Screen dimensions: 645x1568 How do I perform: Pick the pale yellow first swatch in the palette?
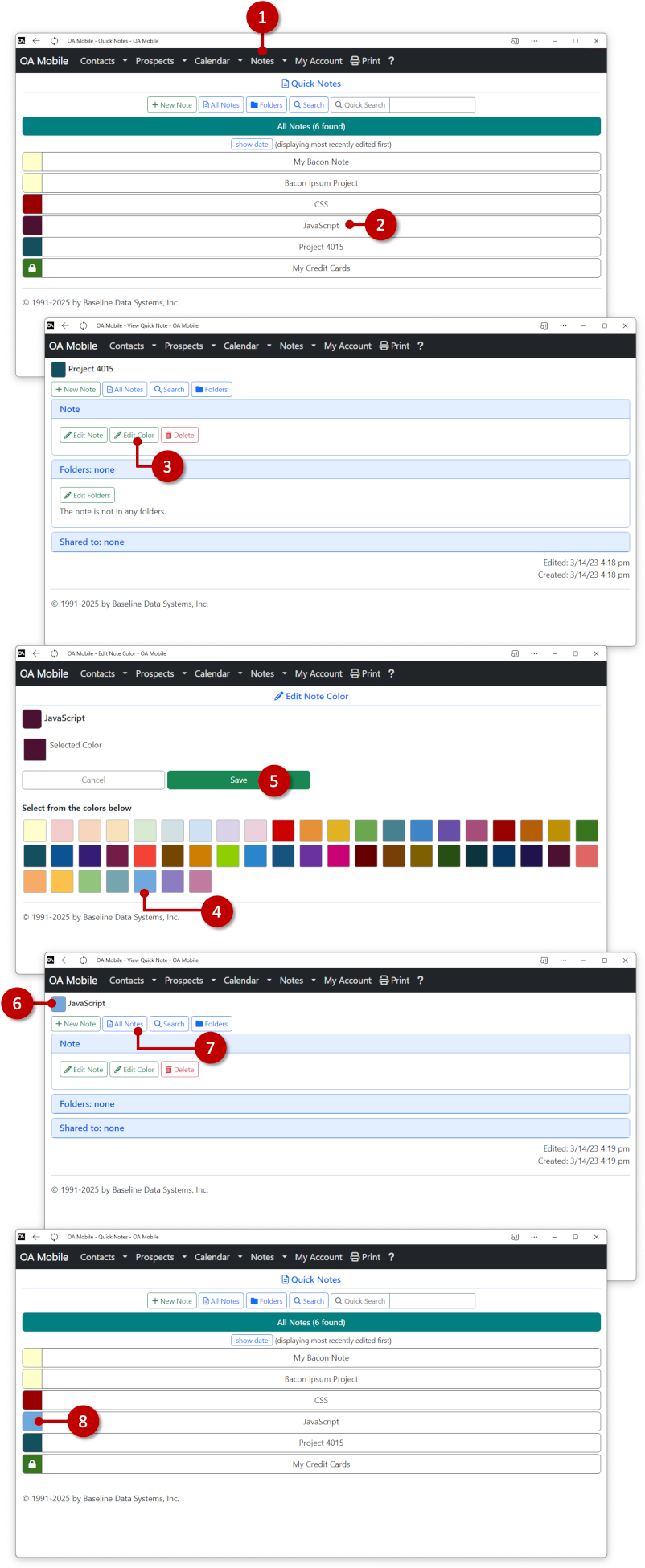tap(35, 830)
